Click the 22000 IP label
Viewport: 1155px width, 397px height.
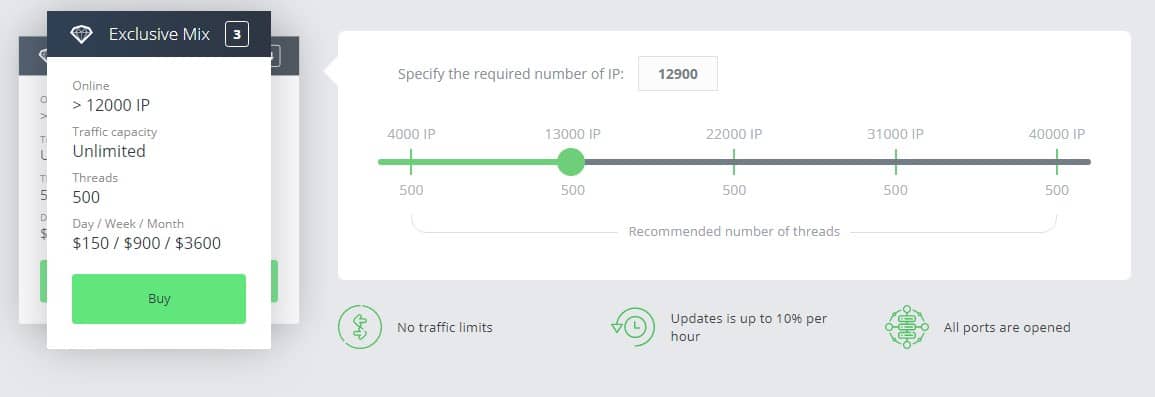click(734, 134)
